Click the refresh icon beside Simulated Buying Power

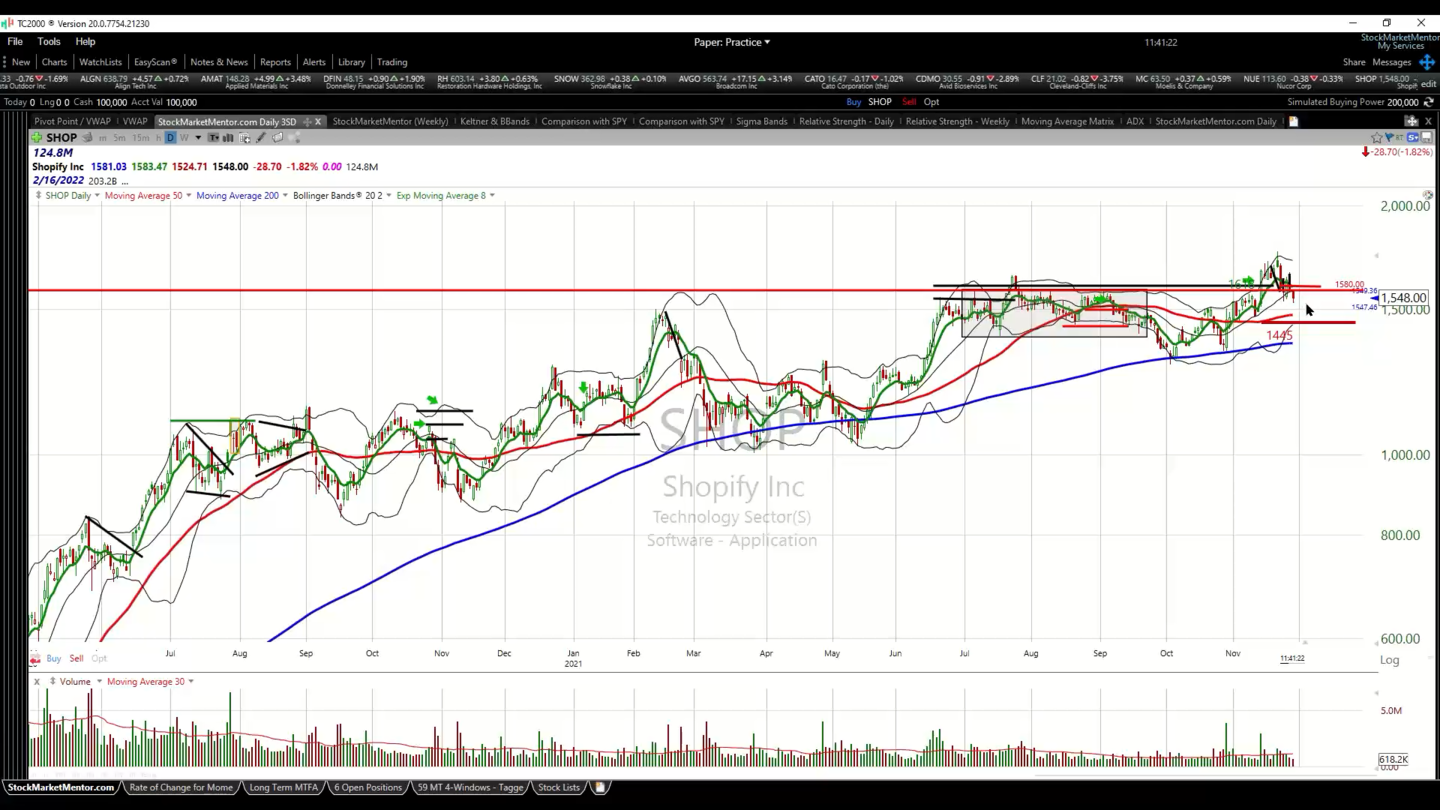click(1429, 102)
